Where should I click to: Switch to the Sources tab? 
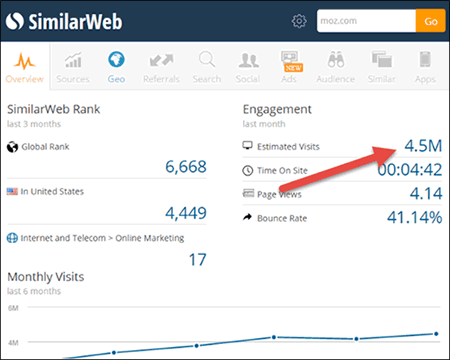click(73, 67)
